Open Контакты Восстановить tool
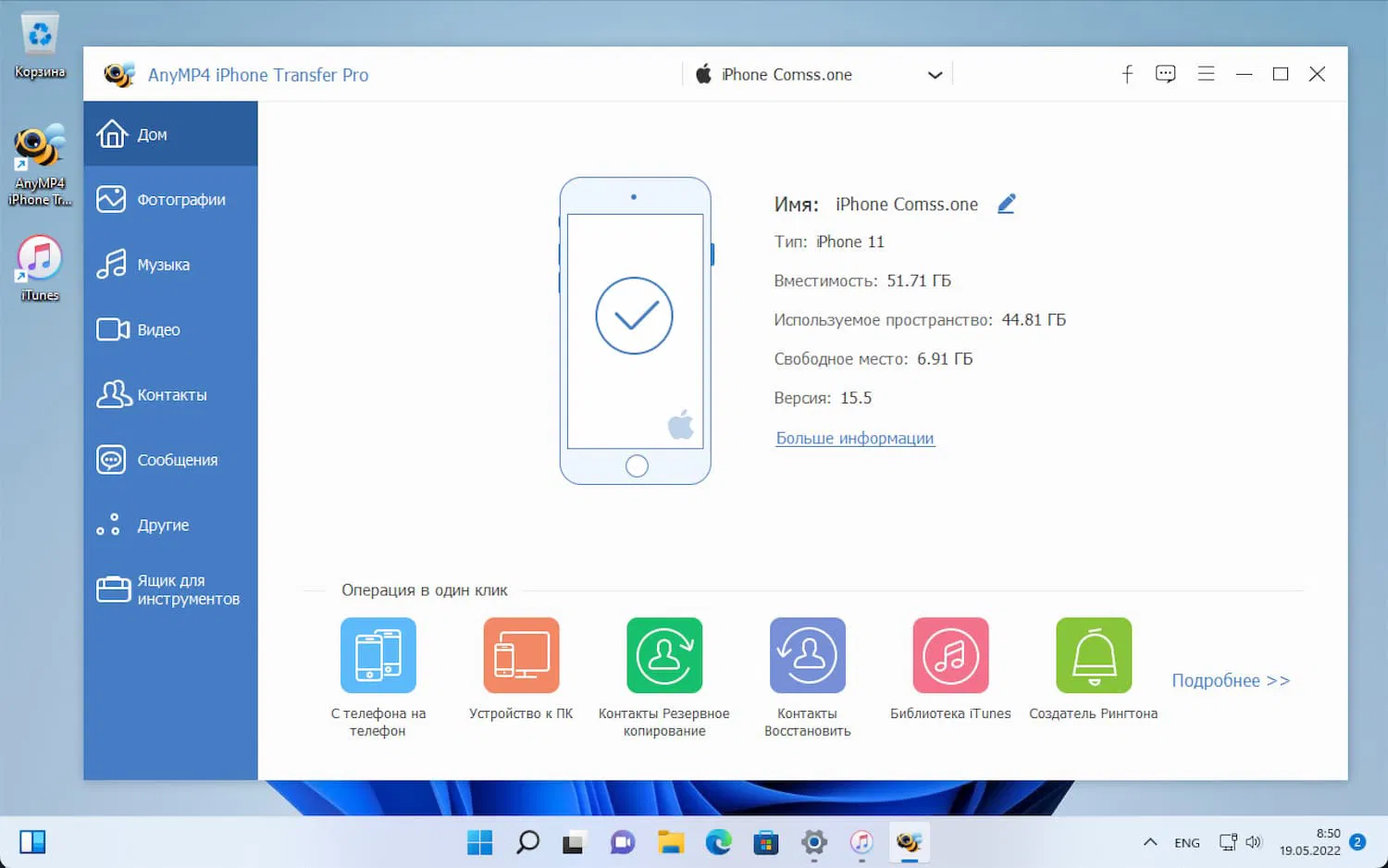This screenshot has height=868, width=1388. click(807, 655)
